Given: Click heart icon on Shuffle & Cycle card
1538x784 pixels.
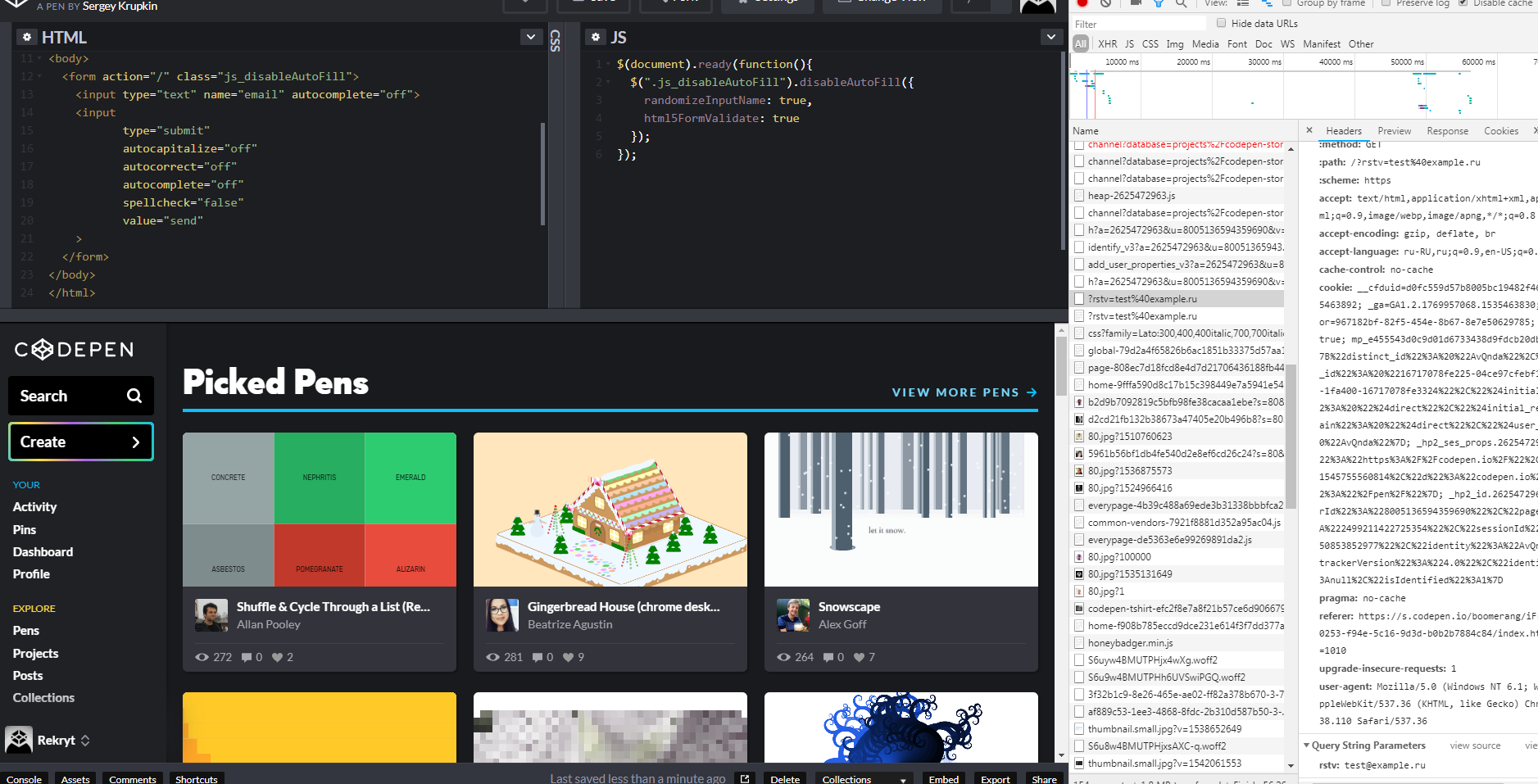Looking at the screenshot, I should click(277, 657).
